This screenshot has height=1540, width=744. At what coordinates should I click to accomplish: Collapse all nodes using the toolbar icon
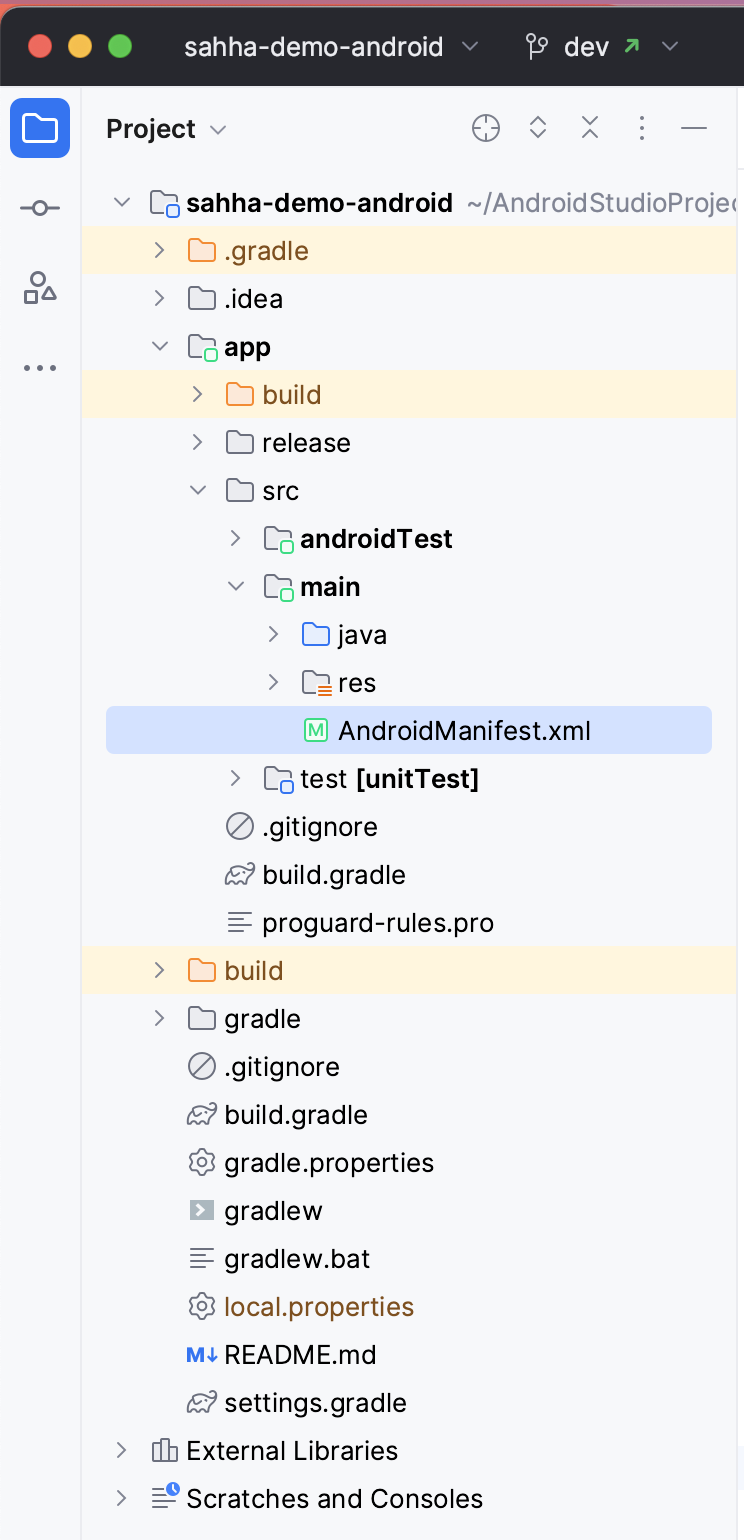click(x=589, y=128)
